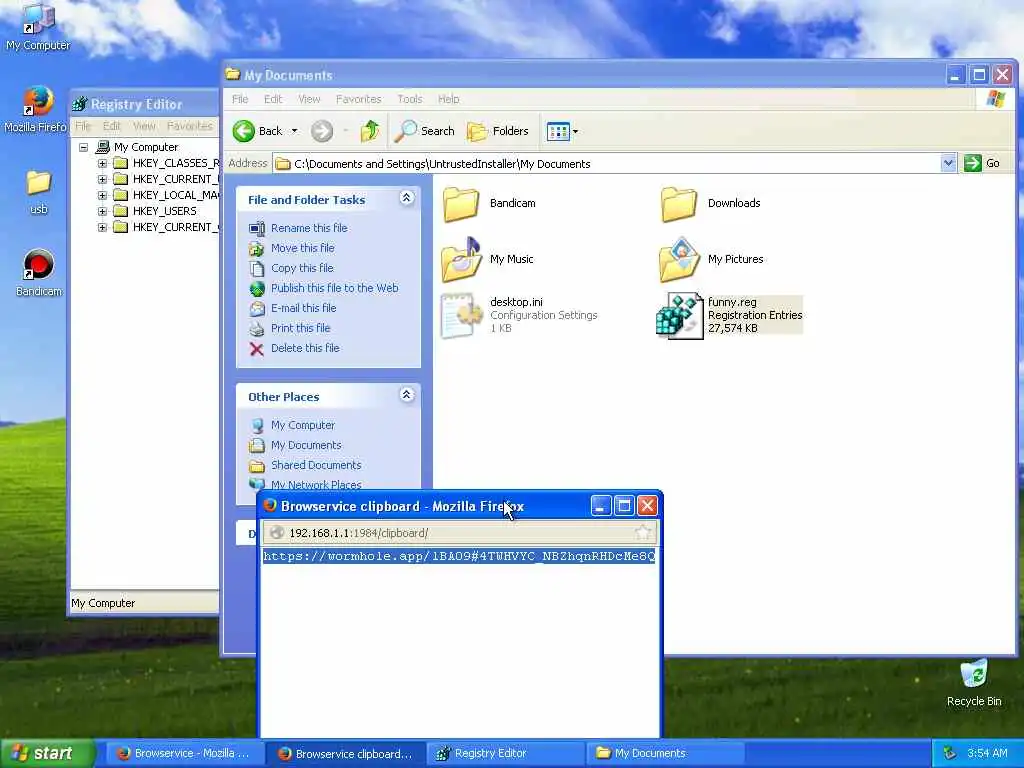Open the File menu in My Documents
Screen dimensions: 1024x768
pos(240,99)
